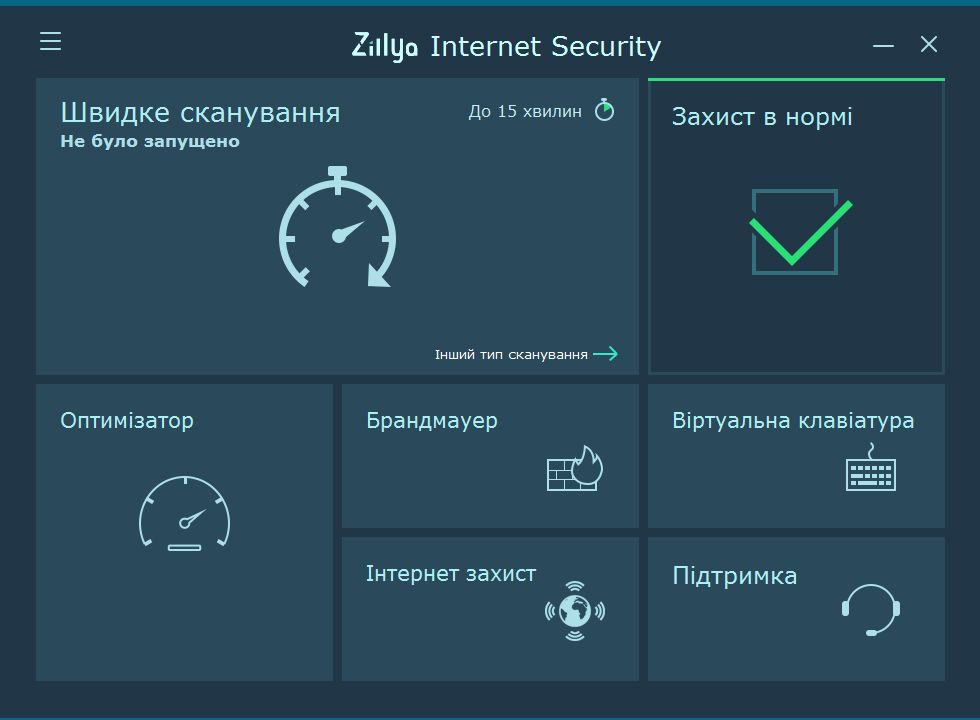Open the Віртуальна клавіатура tile

(x=796, y=456)
